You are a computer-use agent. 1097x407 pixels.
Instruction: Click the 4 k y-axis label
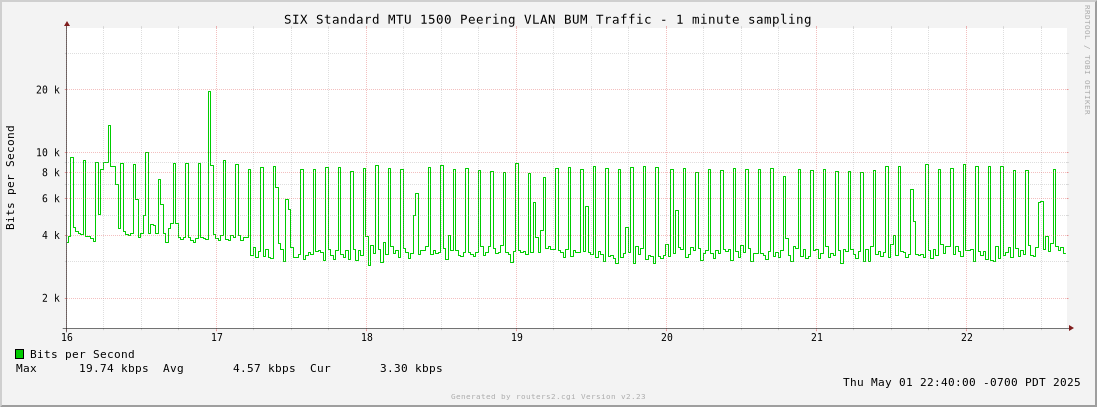click(51, 236)
